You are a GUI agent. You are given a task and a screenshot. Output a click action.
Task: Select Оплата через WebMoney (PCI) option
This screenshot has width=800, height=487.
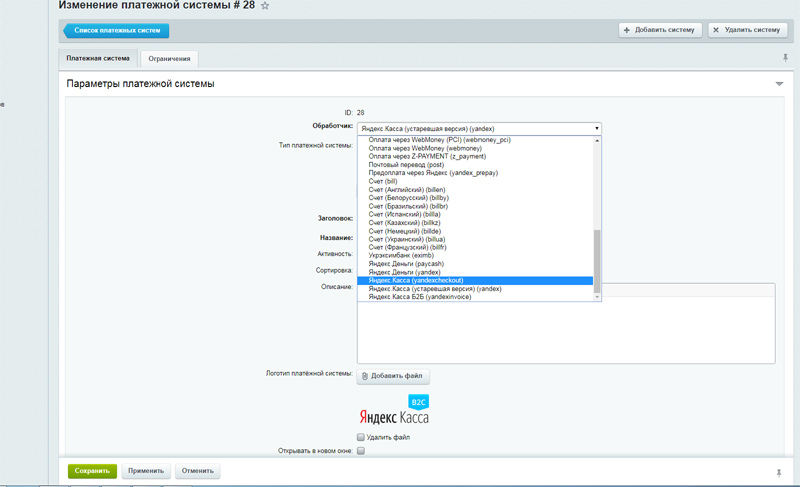[476, 140]
